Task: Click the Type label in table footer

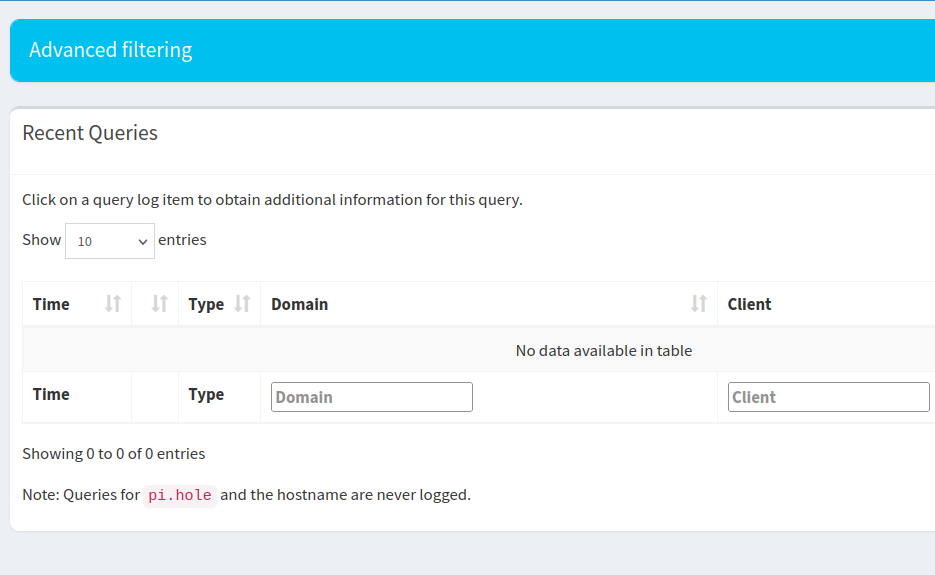Action: [206, 394]
